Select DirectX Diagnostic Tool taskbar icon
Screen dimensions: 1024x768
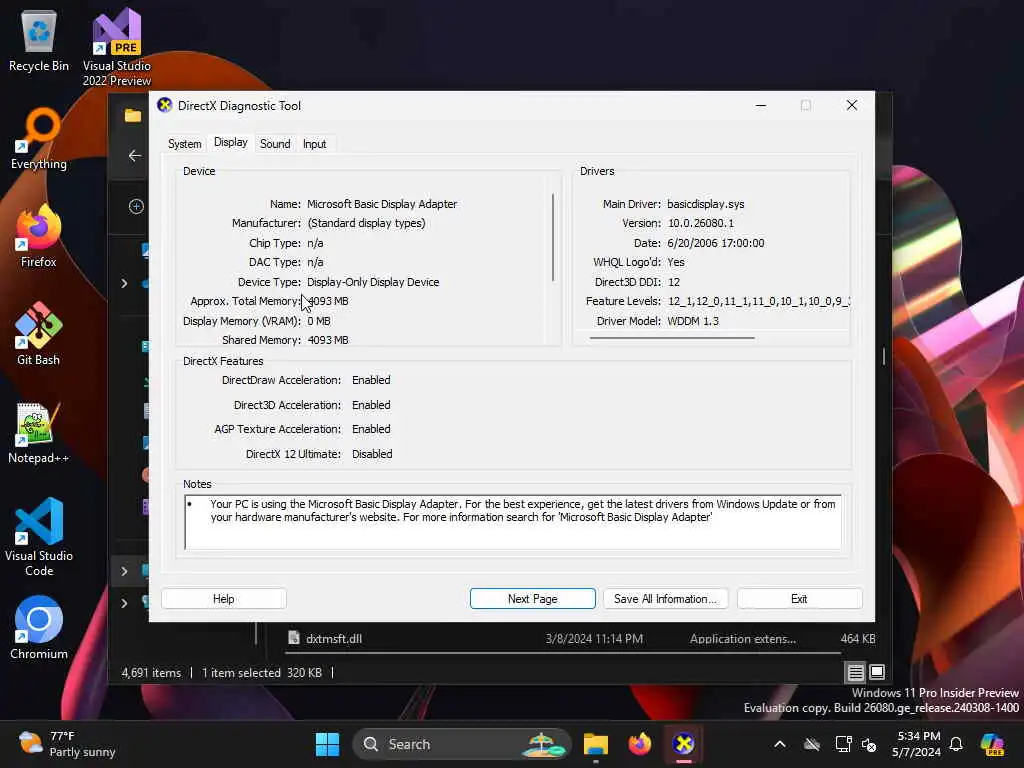coord(684,744)
